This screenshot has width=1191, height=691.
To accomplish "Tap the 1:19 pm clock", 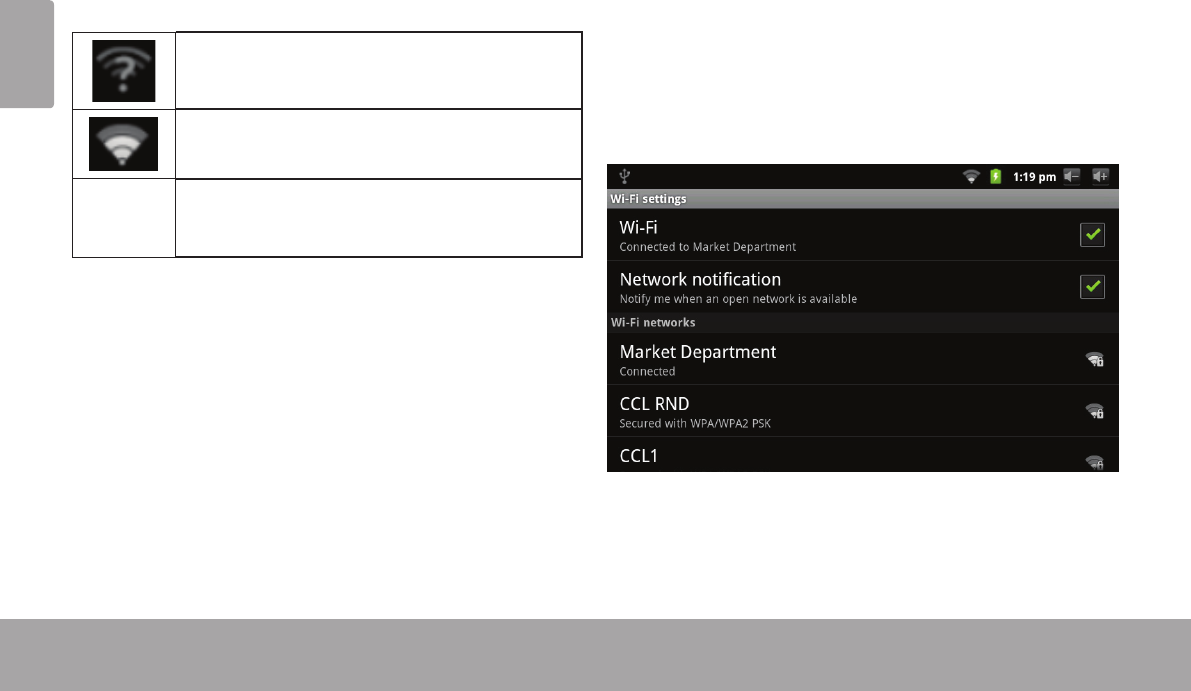I will click(1034, 177).
